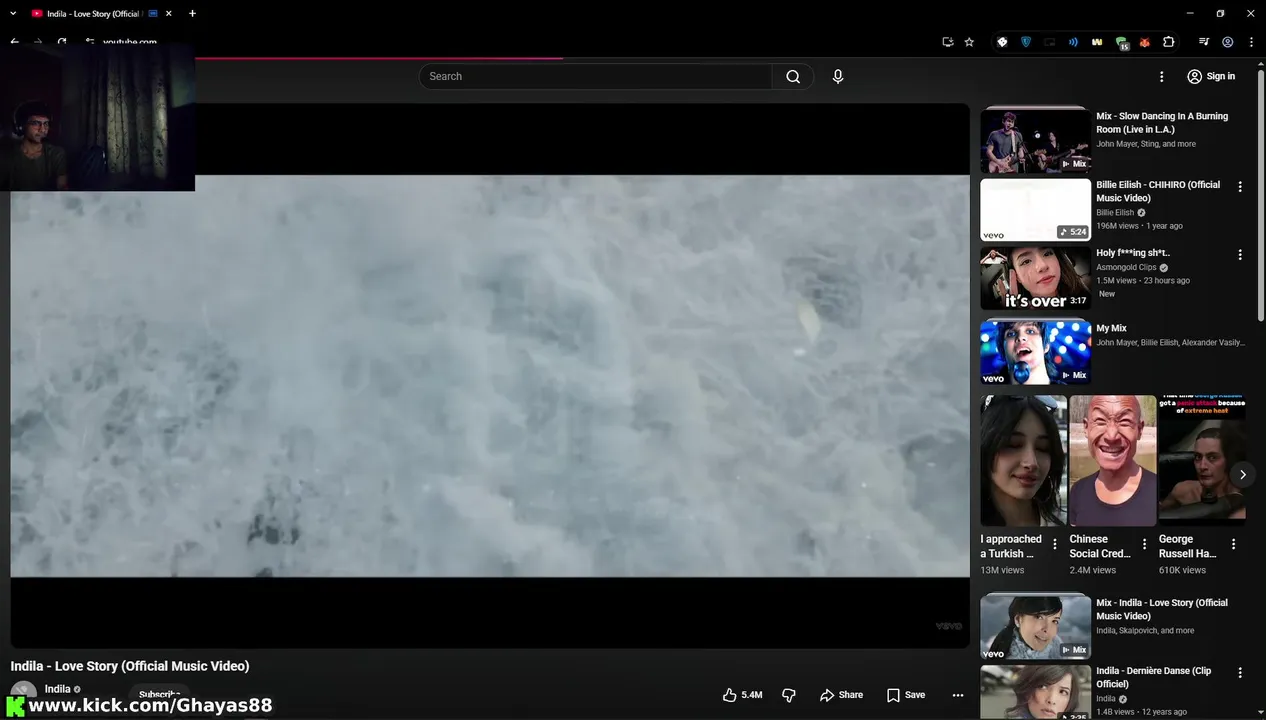
Task: Click the video title text
Action: click(130, 666)
